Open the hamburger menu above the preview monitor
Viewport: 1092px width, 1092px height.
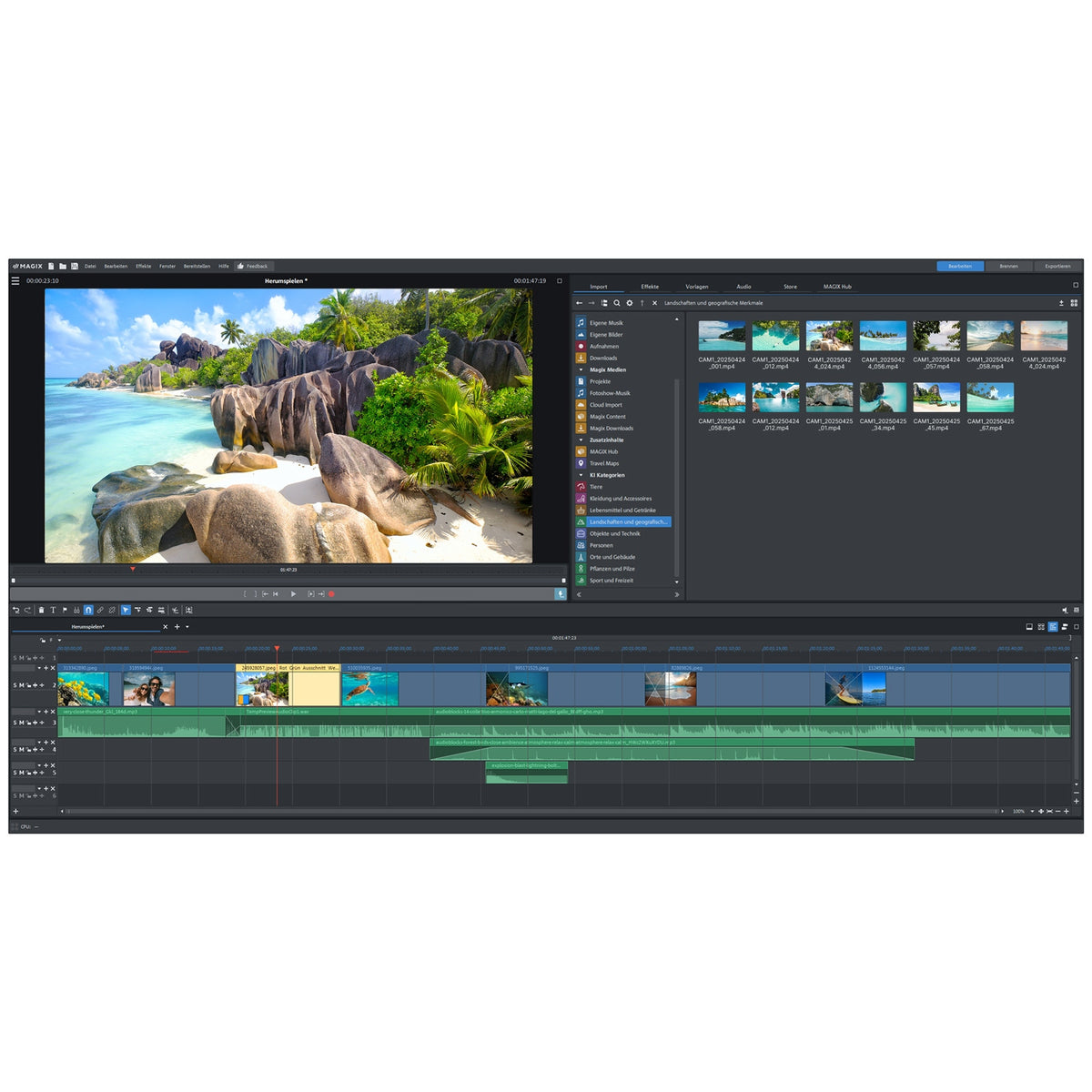coord(15,281)
